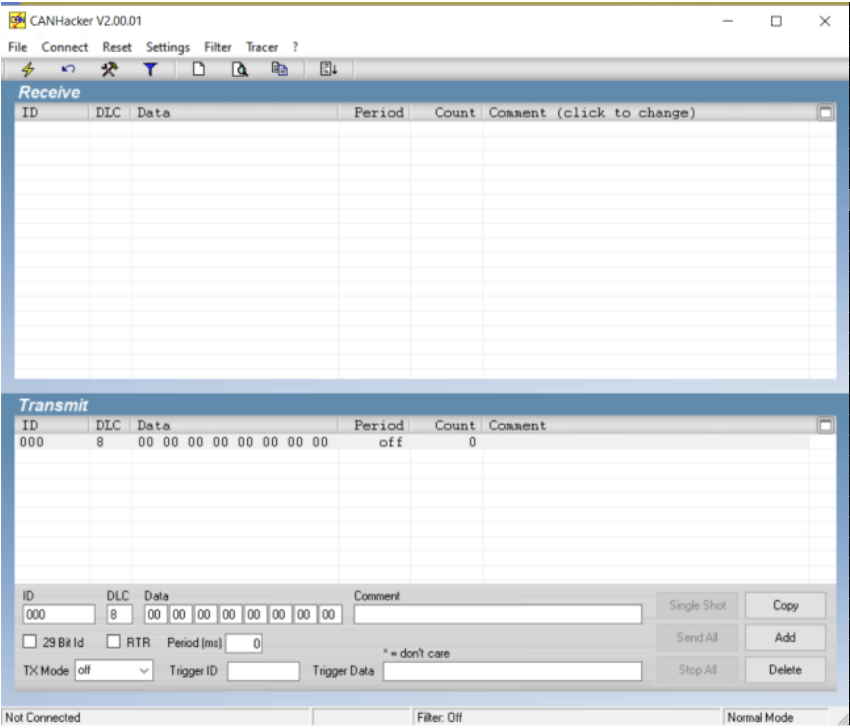850x728 pixels.
Task: Click the Tracer list toolbar icon
Action: 329,69
